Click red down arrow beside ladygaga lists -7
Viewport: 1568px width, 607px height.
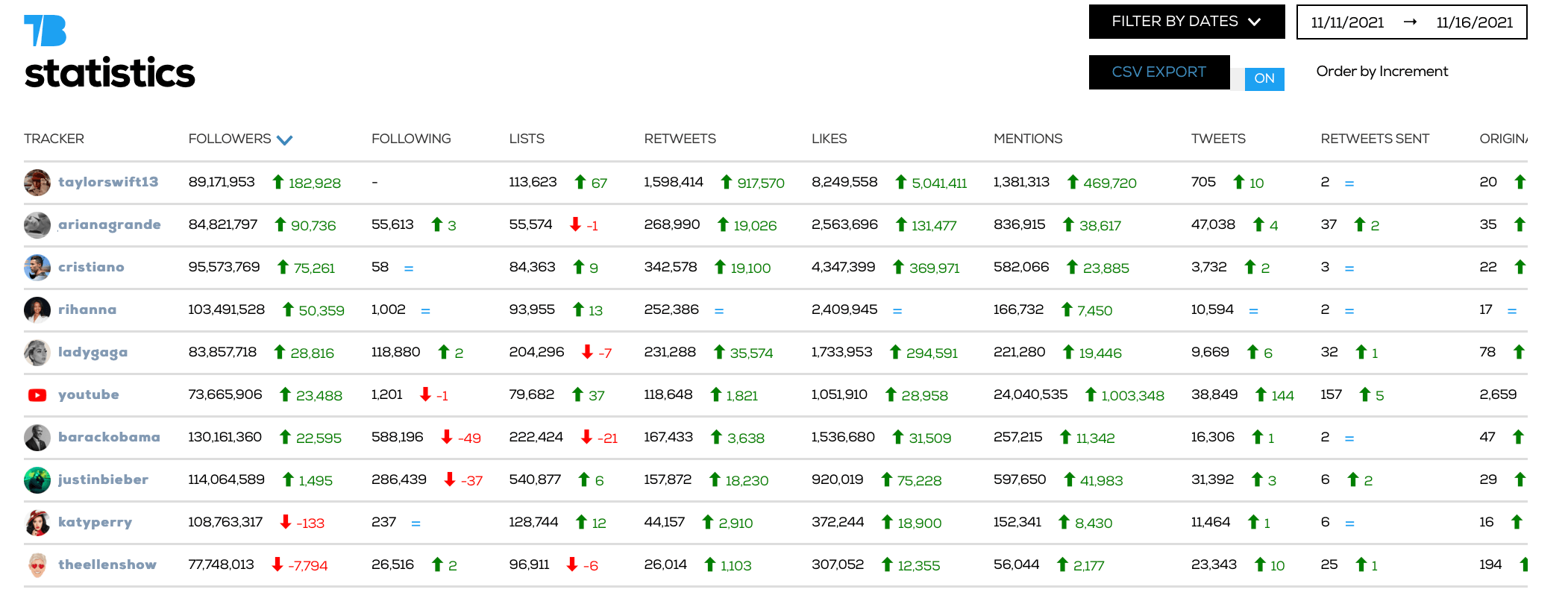point(587,351)
